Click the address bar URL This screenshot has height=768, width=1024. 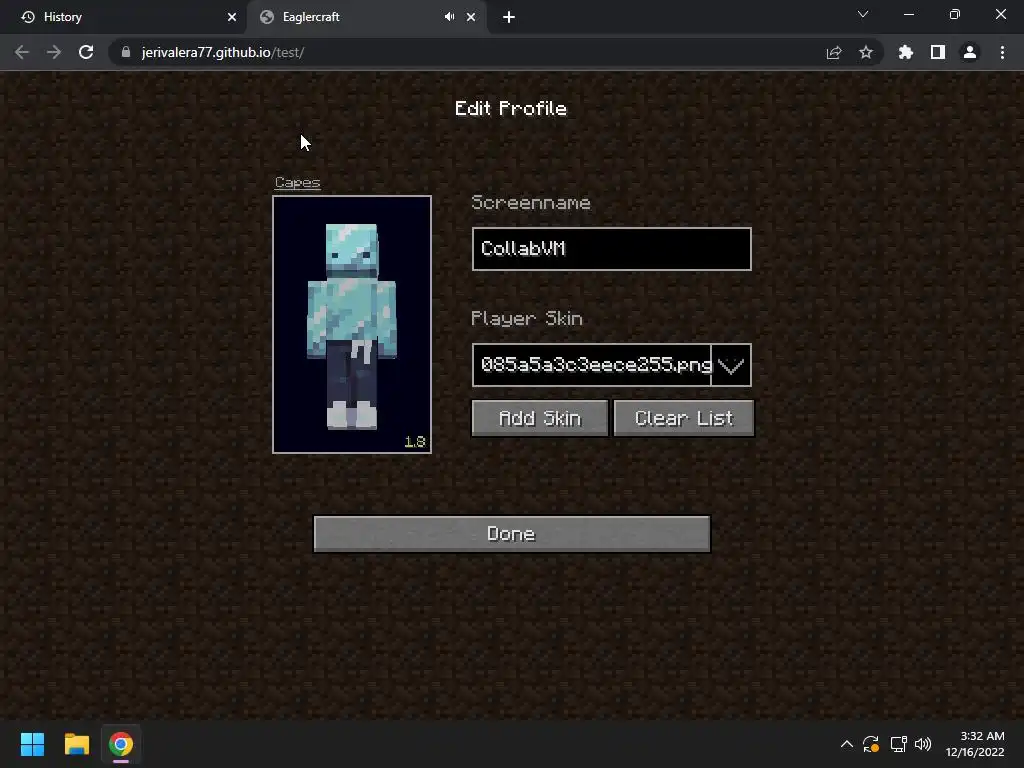pos(223,52)
